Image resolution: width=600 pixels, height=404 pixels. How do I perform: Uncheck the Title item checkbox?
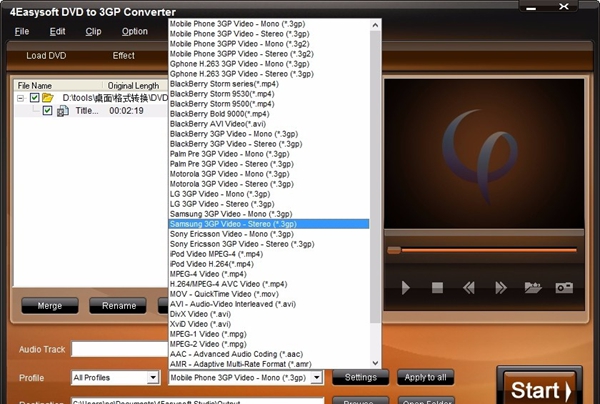tap(47, 111)
